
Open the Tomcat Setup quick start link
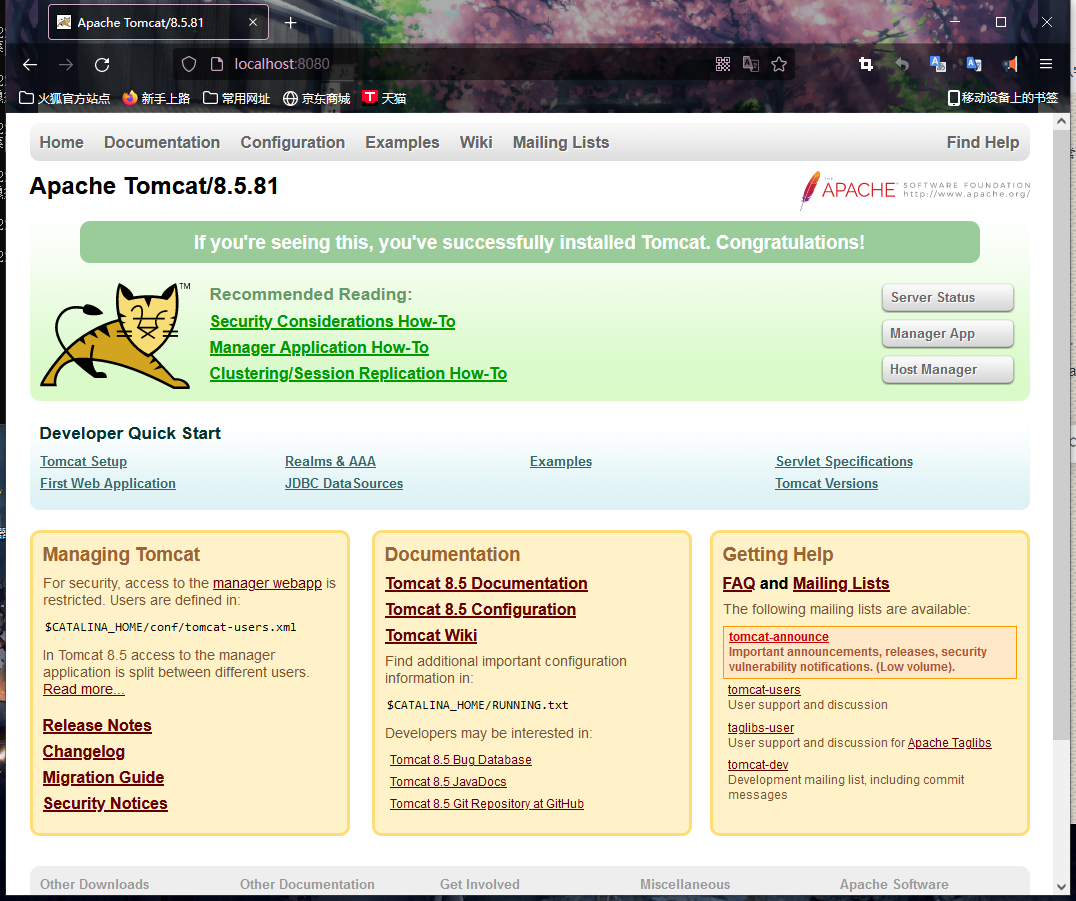83,461
